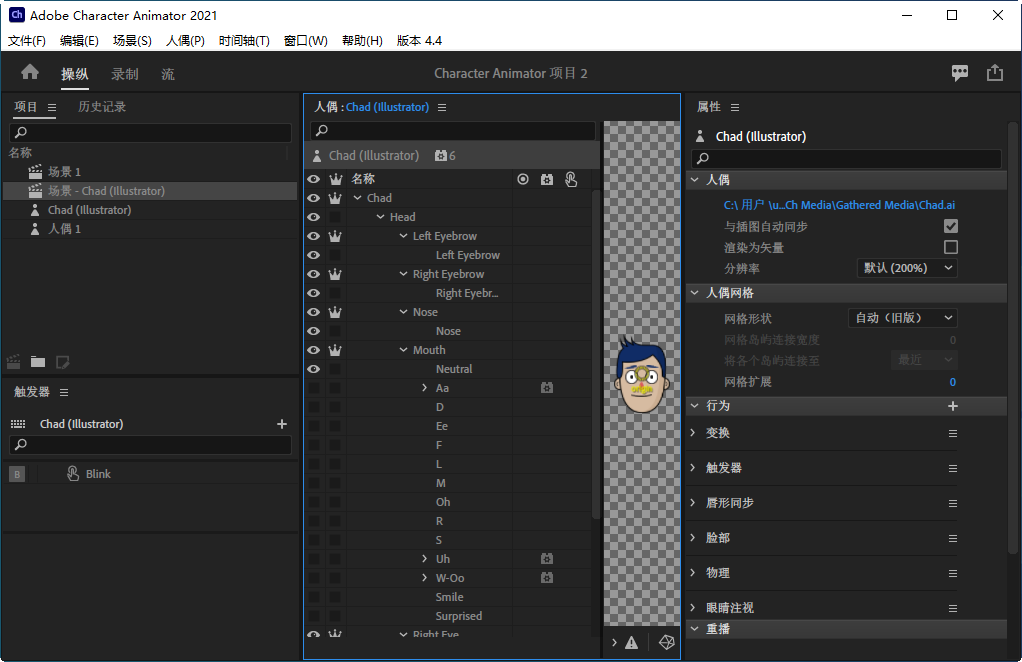Viewport: 1022px width, 662px height.
Task: Open the 窗口 menu
Action: (x=305, y=41)
